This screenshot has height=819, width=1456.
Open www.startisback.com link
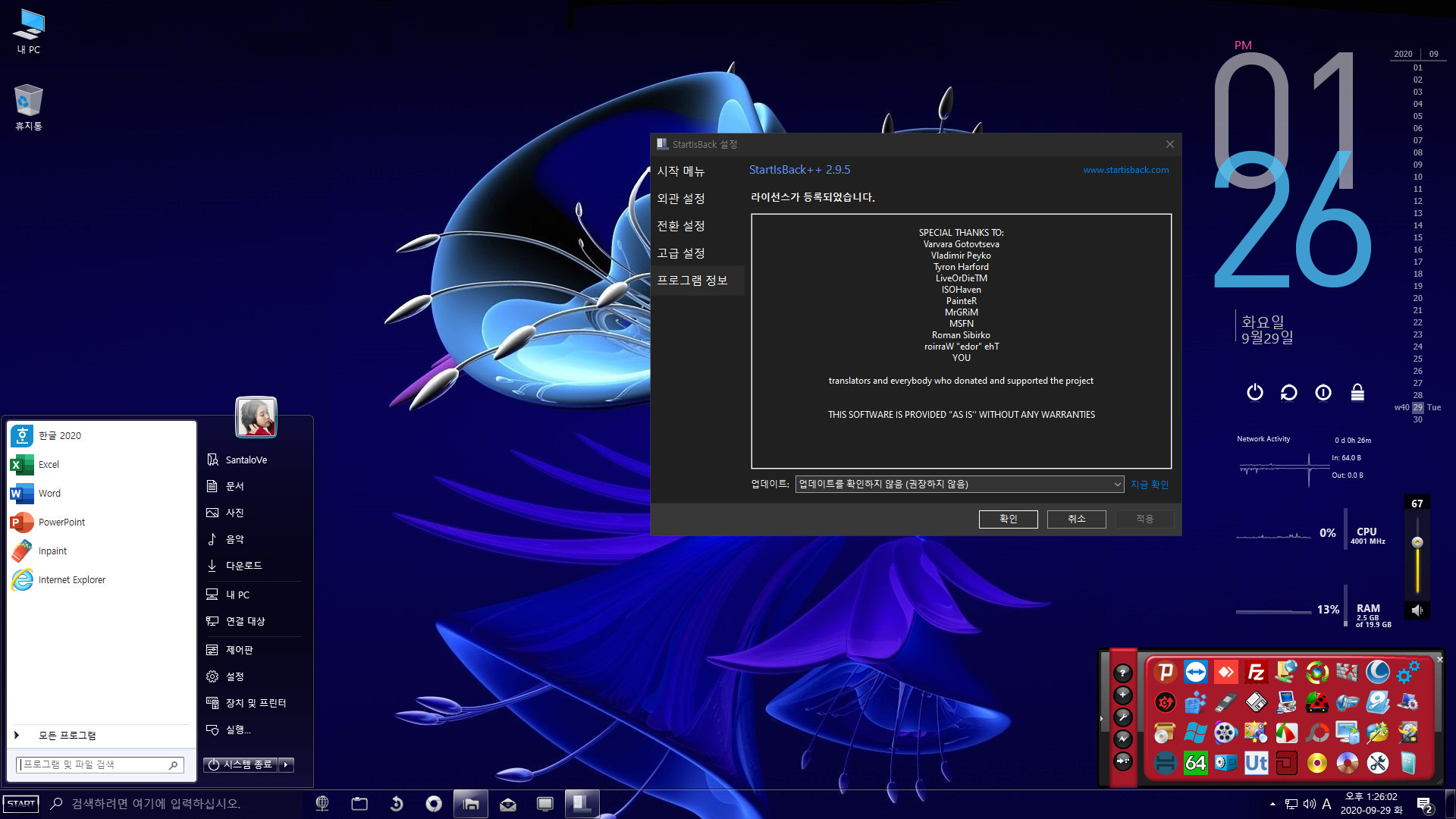1125,170
